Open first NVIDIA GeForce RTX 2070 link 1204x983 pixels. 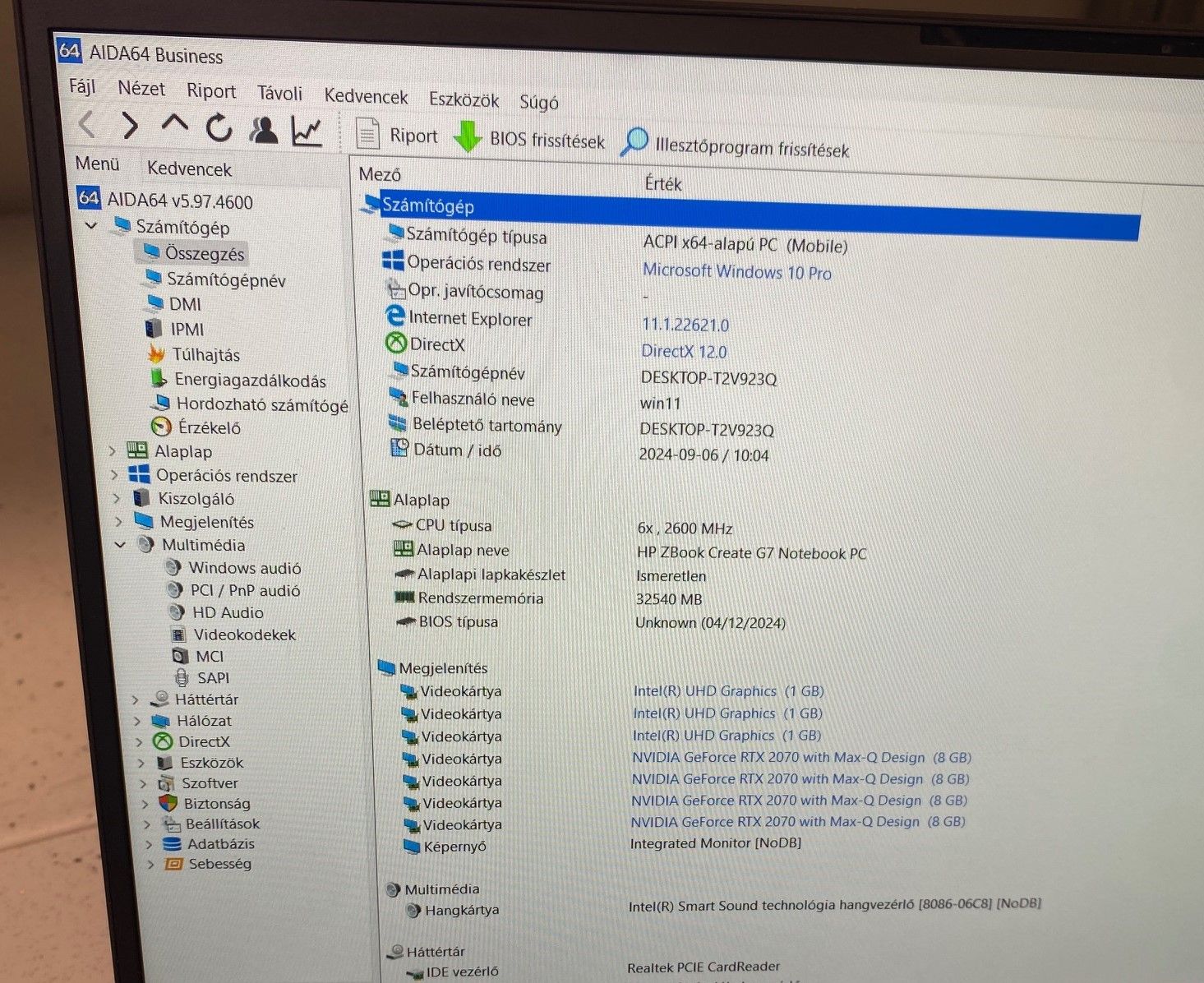click(801, 757)
